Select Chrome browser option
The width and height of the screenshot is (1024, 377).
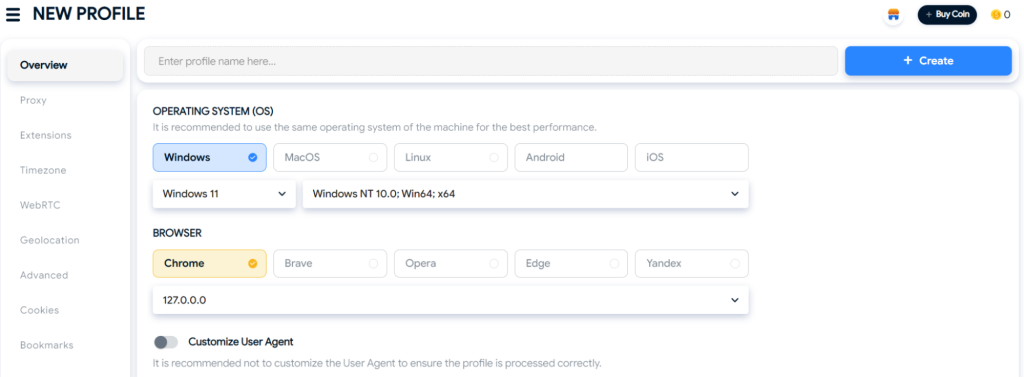pyautogui.click(x=210, y=264)
